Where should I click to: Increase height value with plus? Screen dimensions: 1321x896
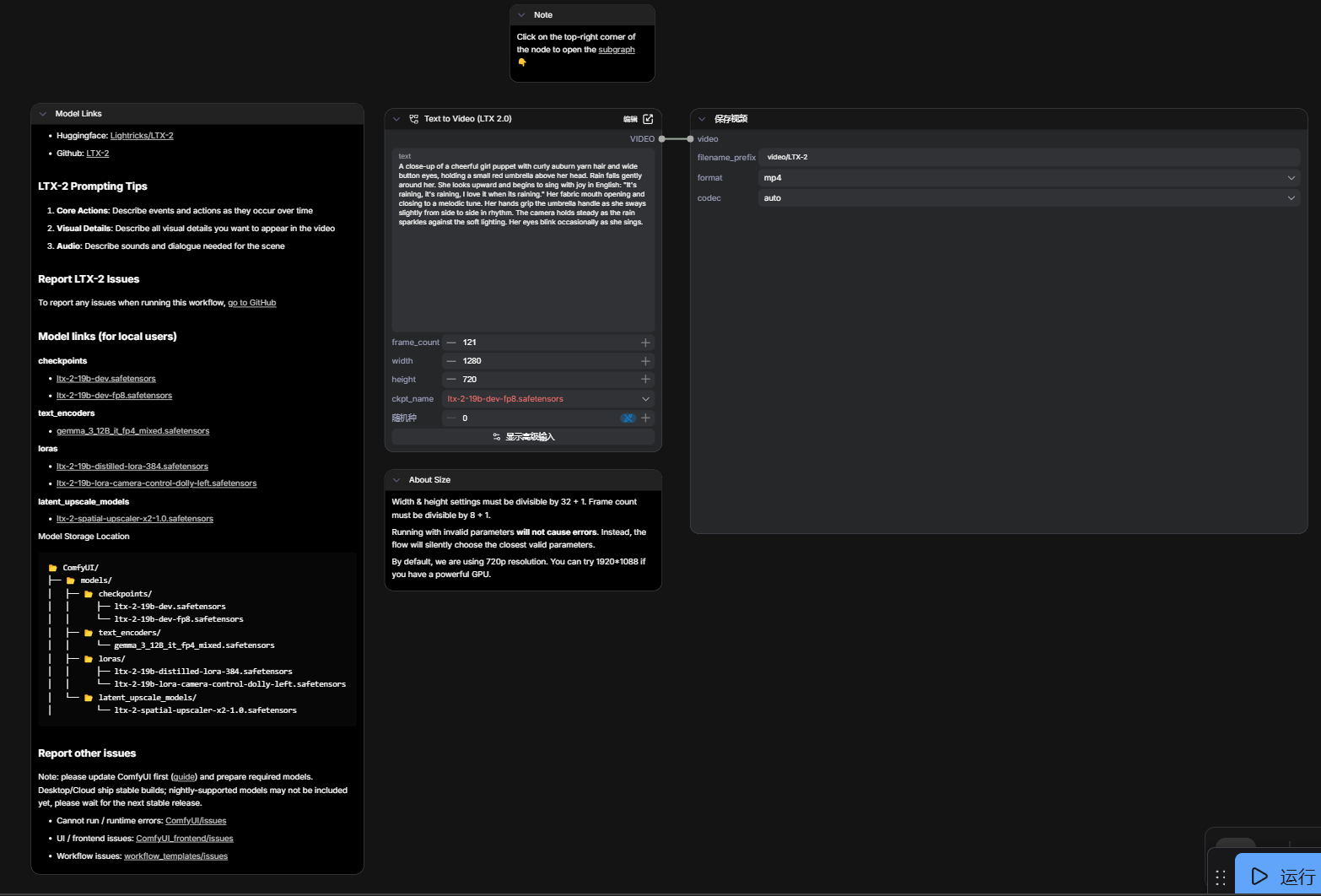point(645,380)
